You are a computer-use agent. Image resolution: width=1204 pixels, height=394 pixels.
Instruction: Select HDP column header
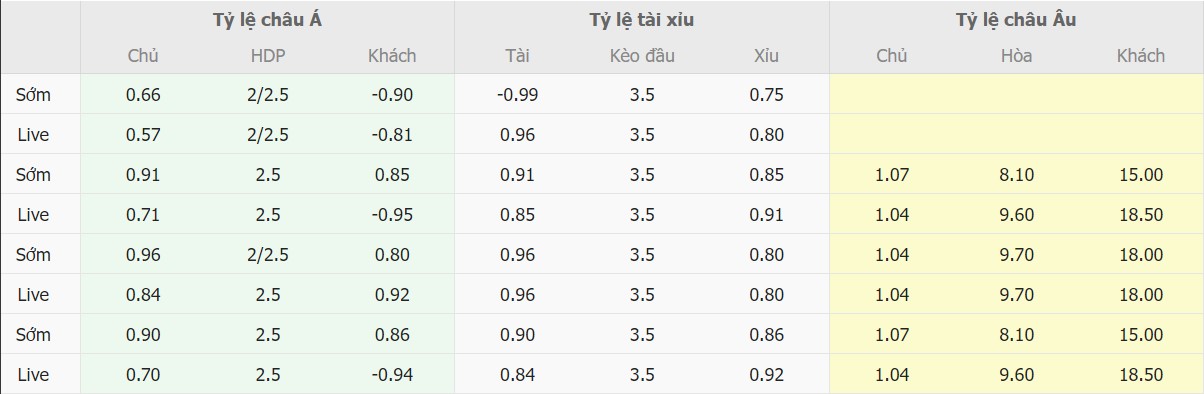[x=267, y=56]
